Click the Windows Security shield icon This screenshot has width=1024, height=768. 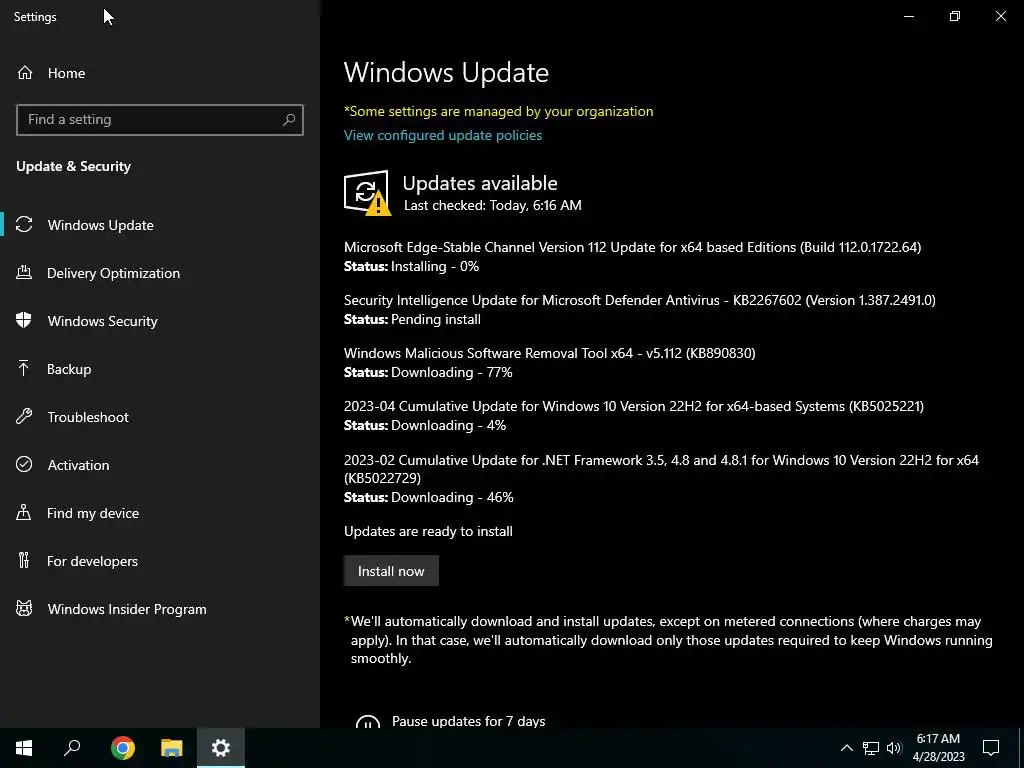(24, 321)
